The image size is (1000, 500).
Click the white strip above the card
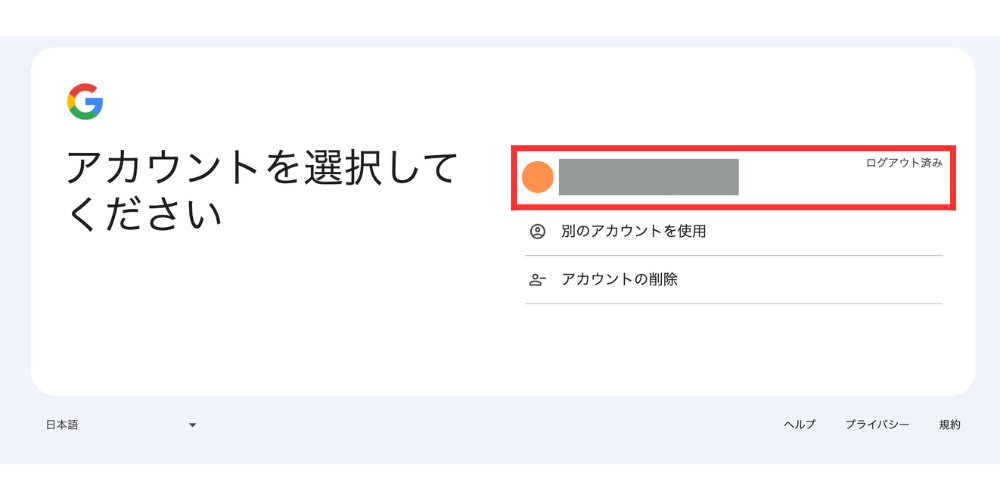point(500,17)
